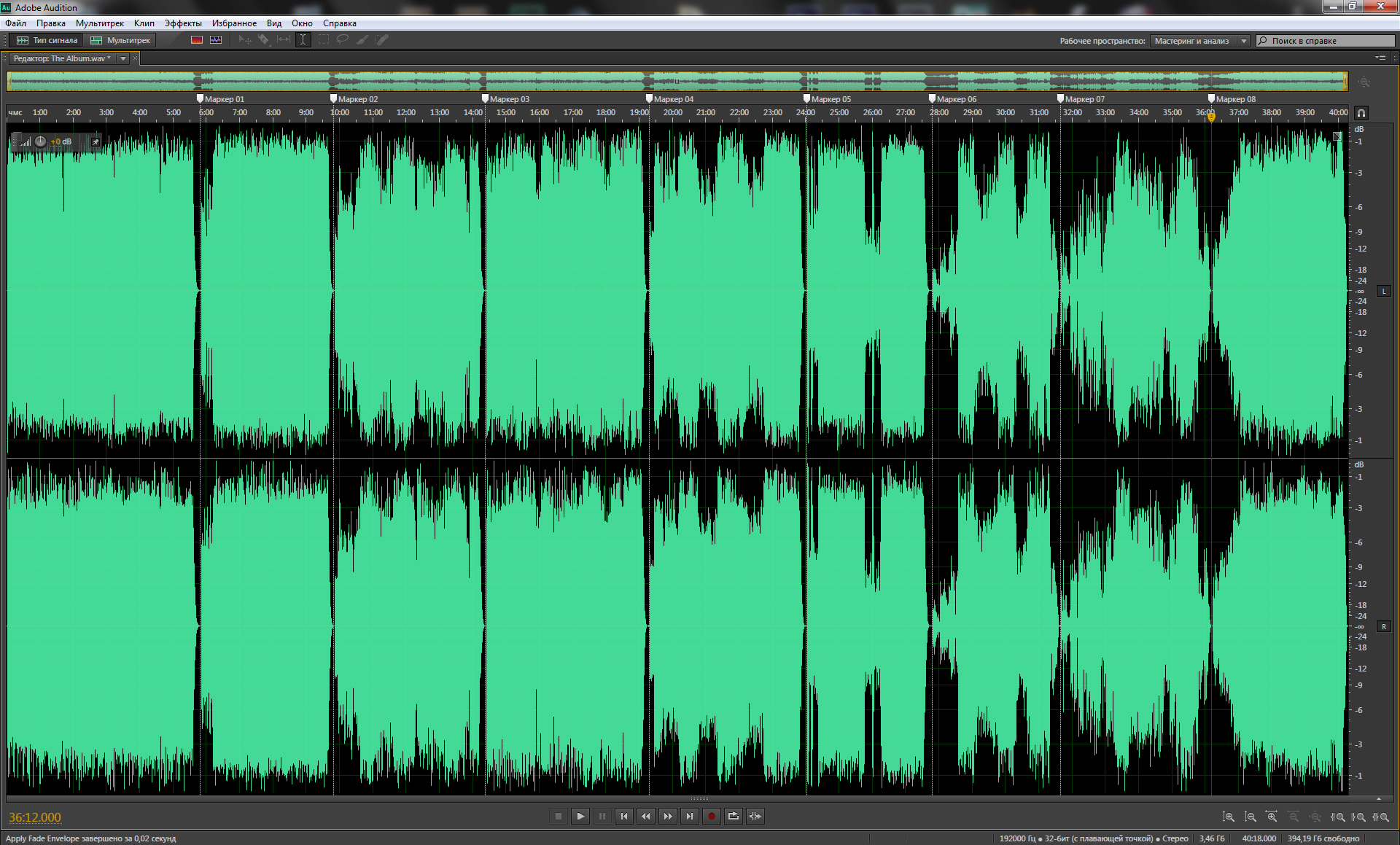
Task: Toggle loop playback
Action: click(734, 816)
